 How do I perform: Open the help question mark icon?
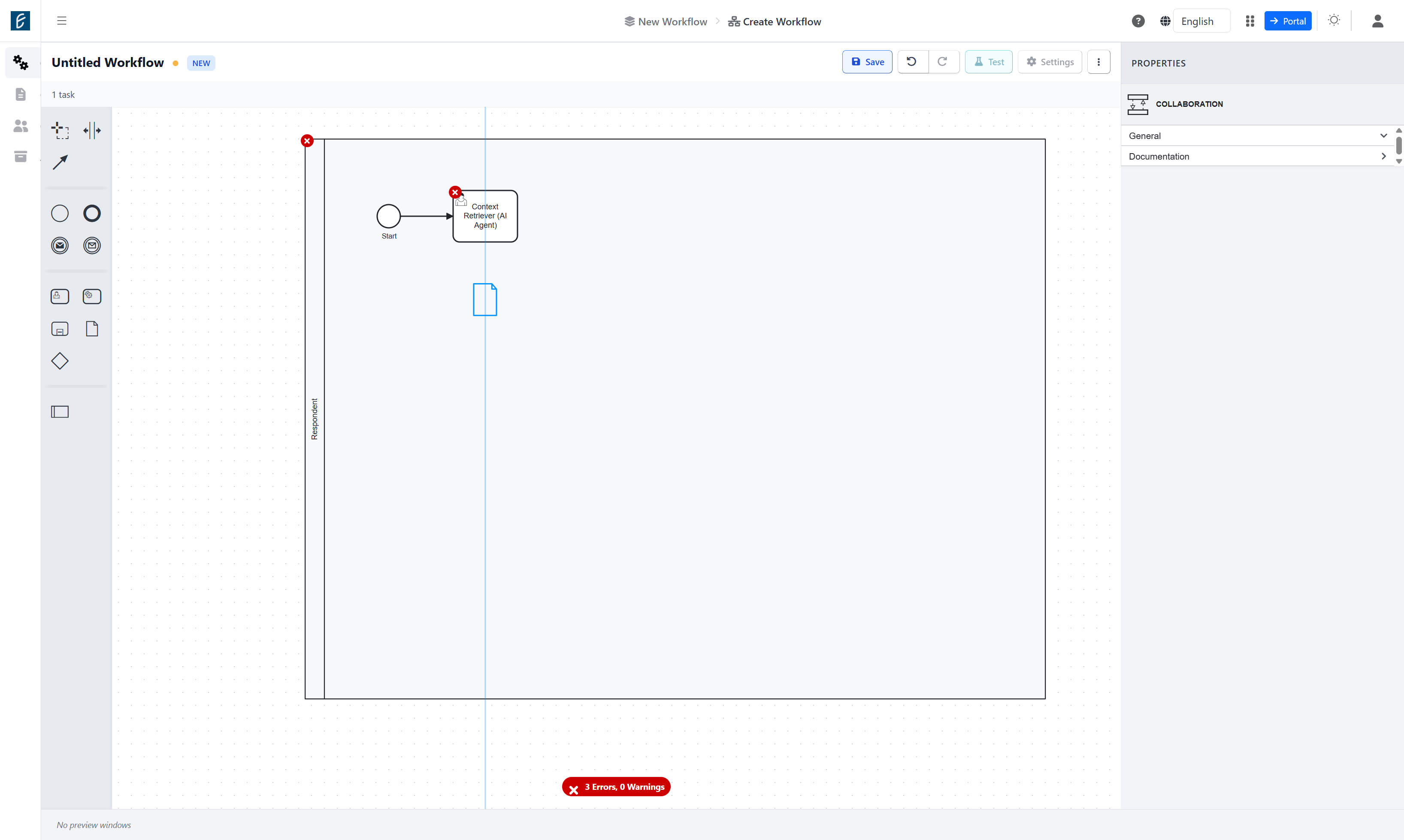tap(1138, 21)
